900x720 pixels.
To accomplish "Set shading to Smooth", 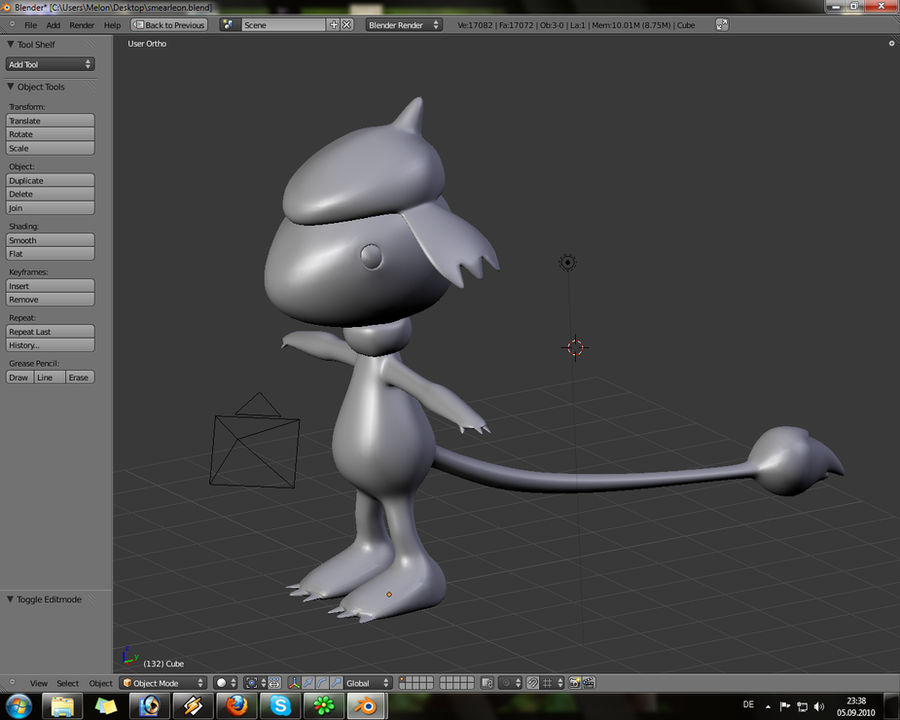I will tap(50, 240).
